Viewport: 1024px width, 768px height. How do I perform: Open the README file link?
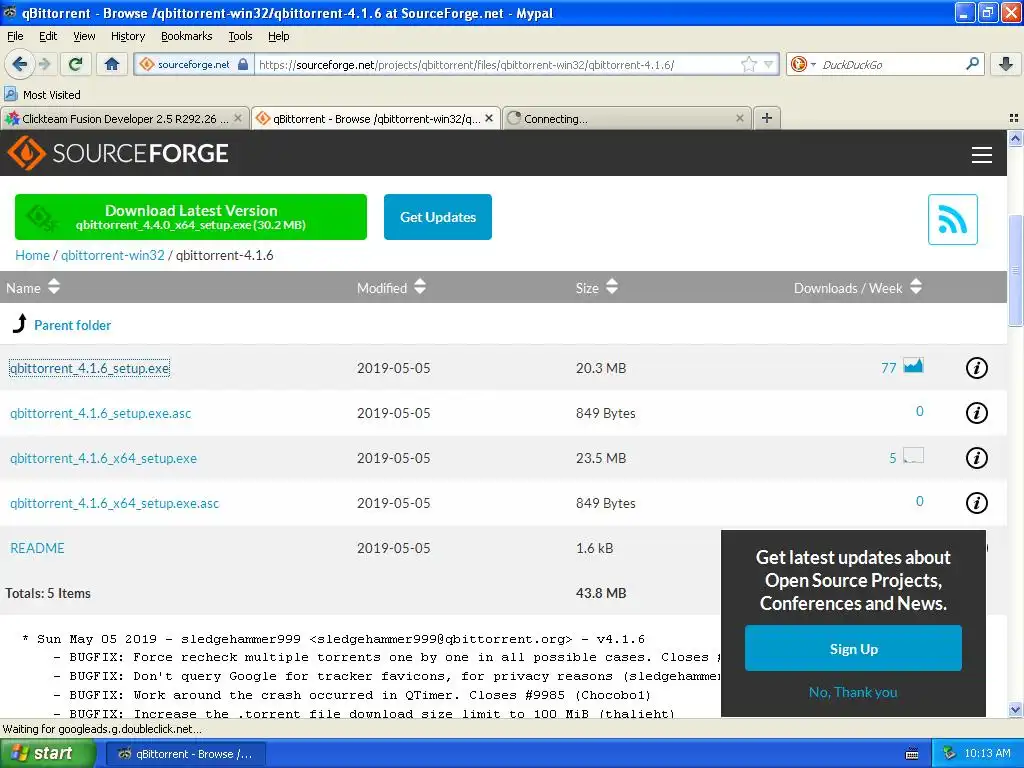pos(37,548)
